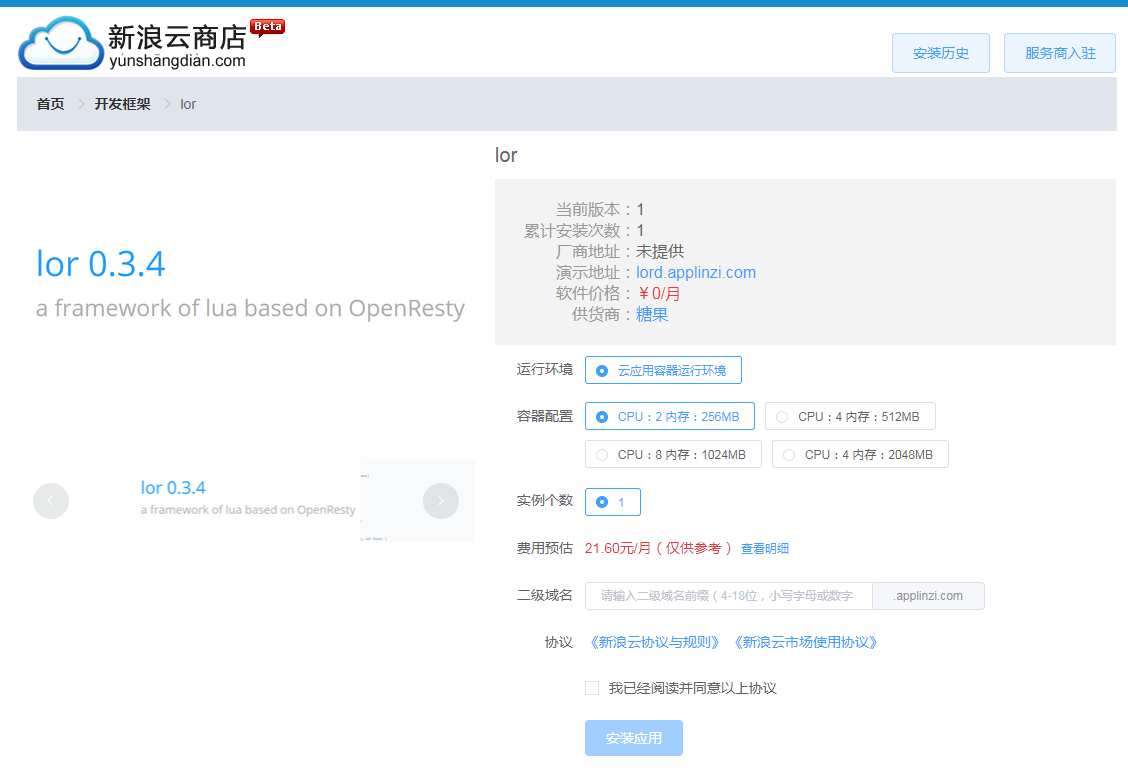The height and width of the screenshot is (780, 1128).
Task: Open supplier 糖果 link
Action: pyautogui.click(x=652, y=314)
